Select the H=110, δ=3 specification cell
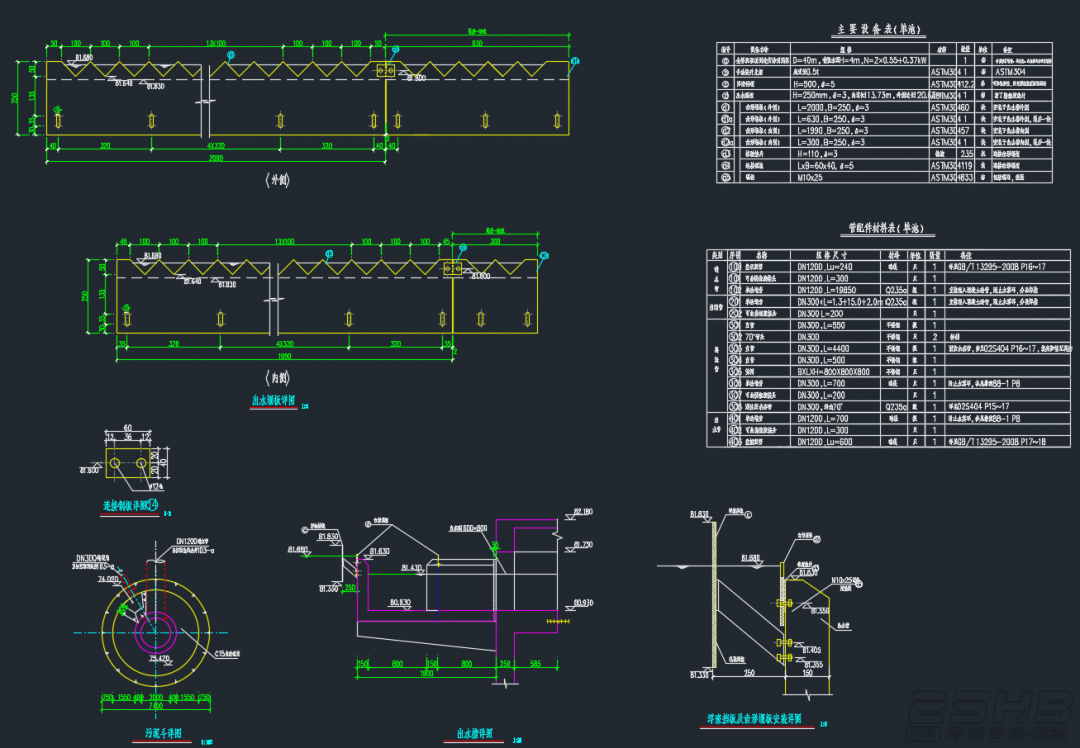Screen dimensions: 1080x748 click(818, 154)
